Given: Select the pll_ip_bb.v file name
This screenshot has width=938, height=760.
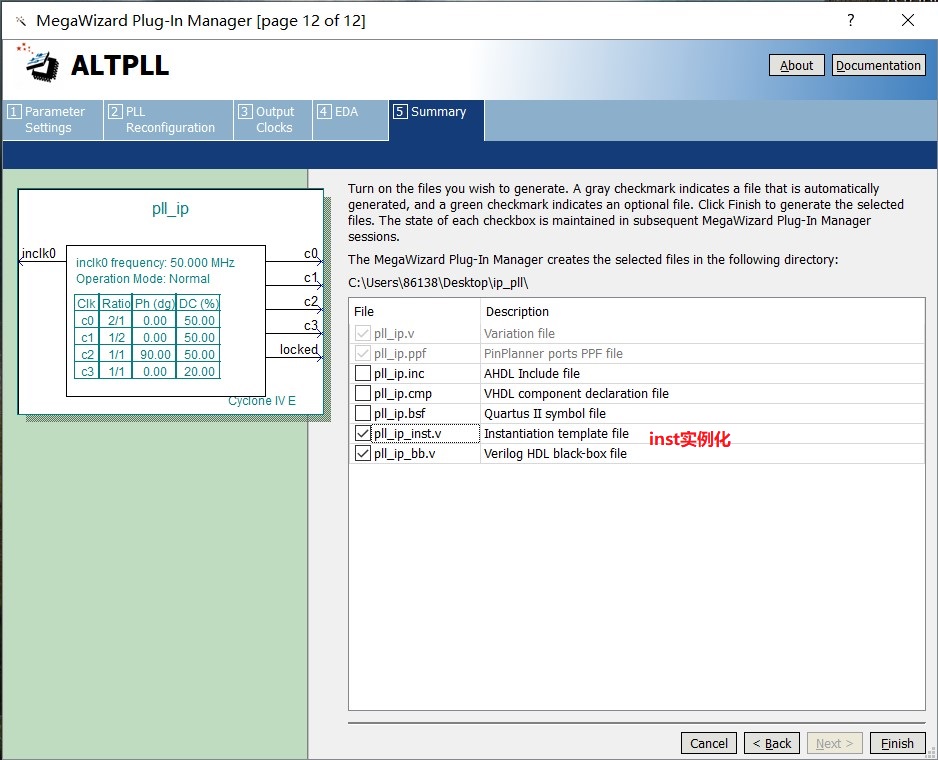Looking at the screenshot, I should pyautogui.click(x=404, y=454).
